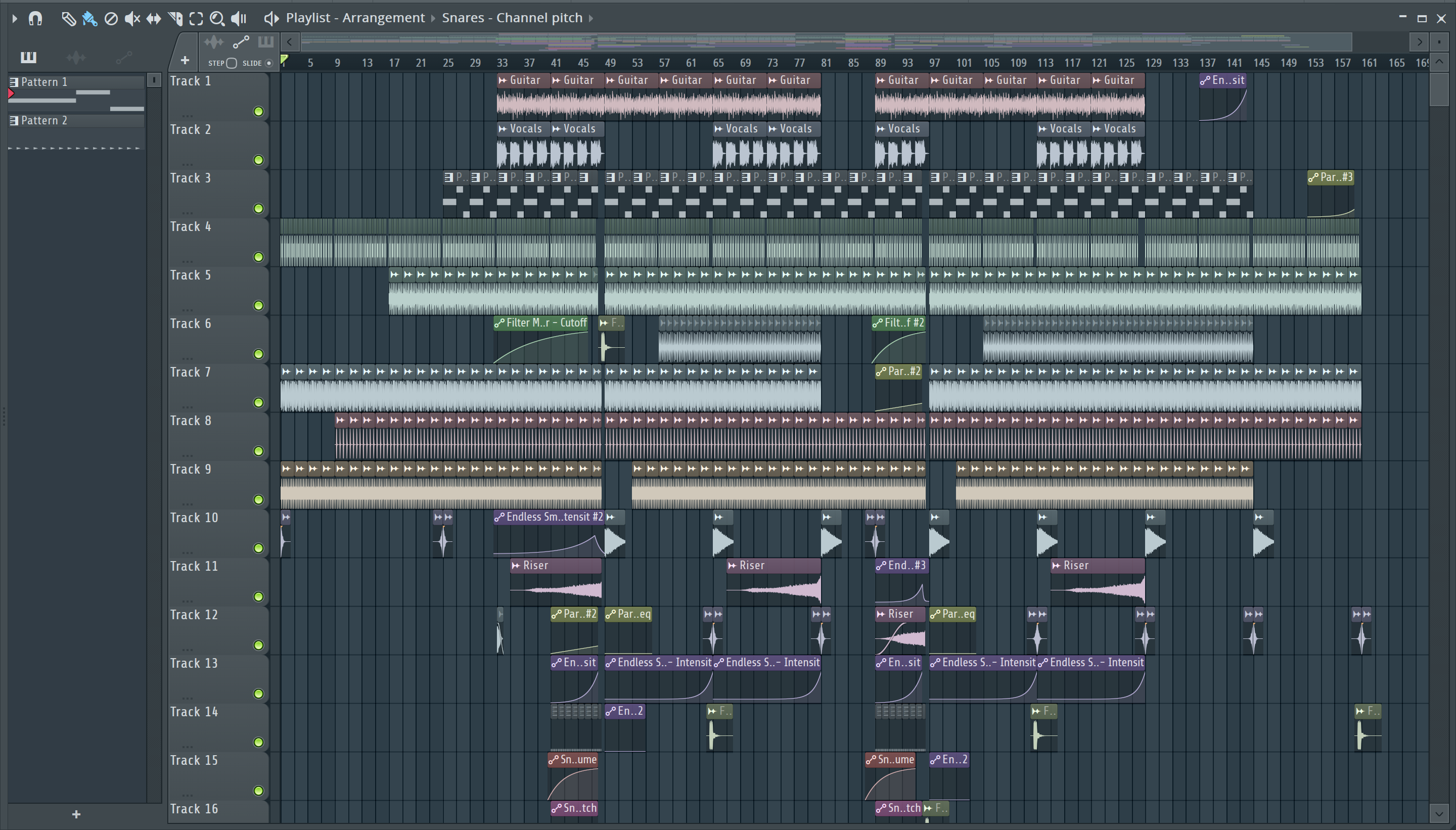
Task: Select the Delete tool
Action: point(111,19)
